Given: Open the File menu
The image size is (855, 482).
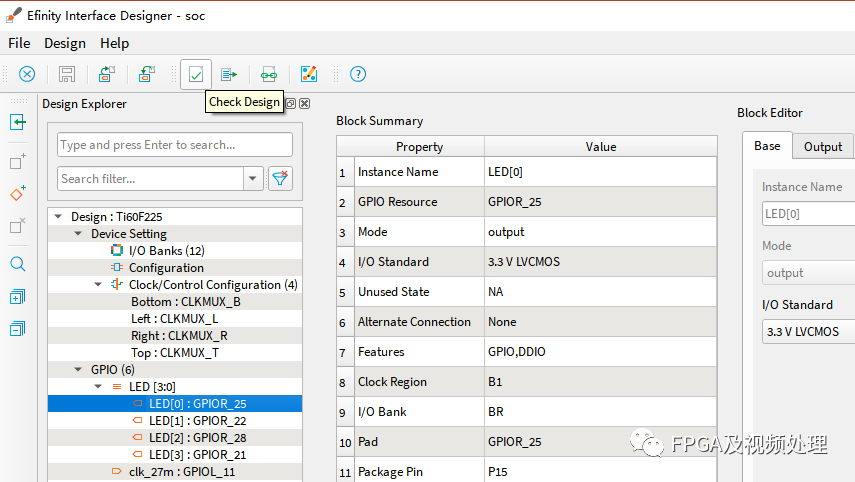Looking at the screenshot, I should tap(19, 43).
